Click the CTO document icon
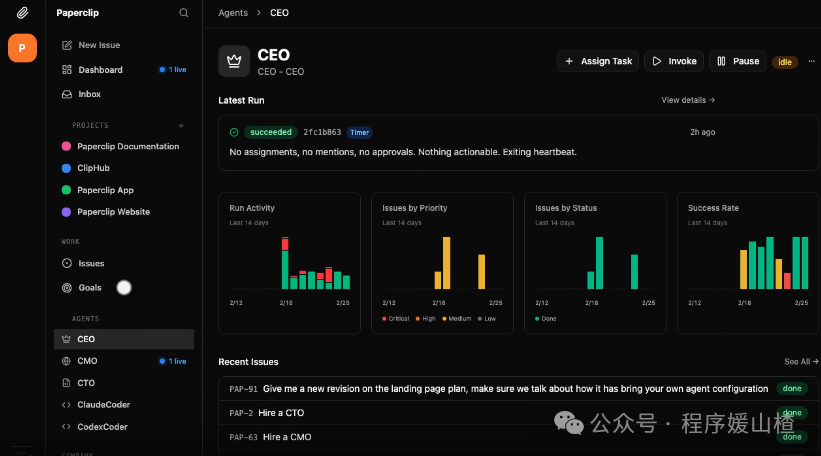This screenshot has width=821, height=456. point(66,383)
